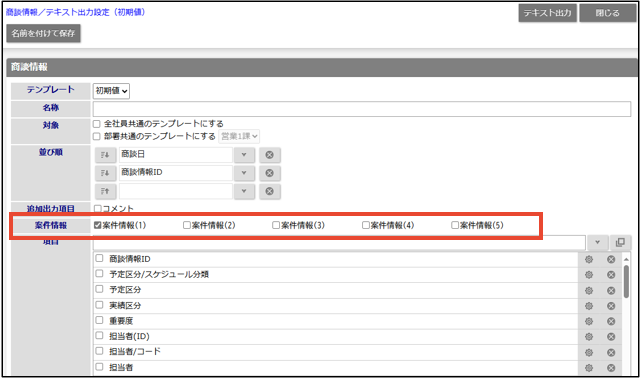Remove the 商談情報ID item from list
640x378 pixels.
(611, 259)
